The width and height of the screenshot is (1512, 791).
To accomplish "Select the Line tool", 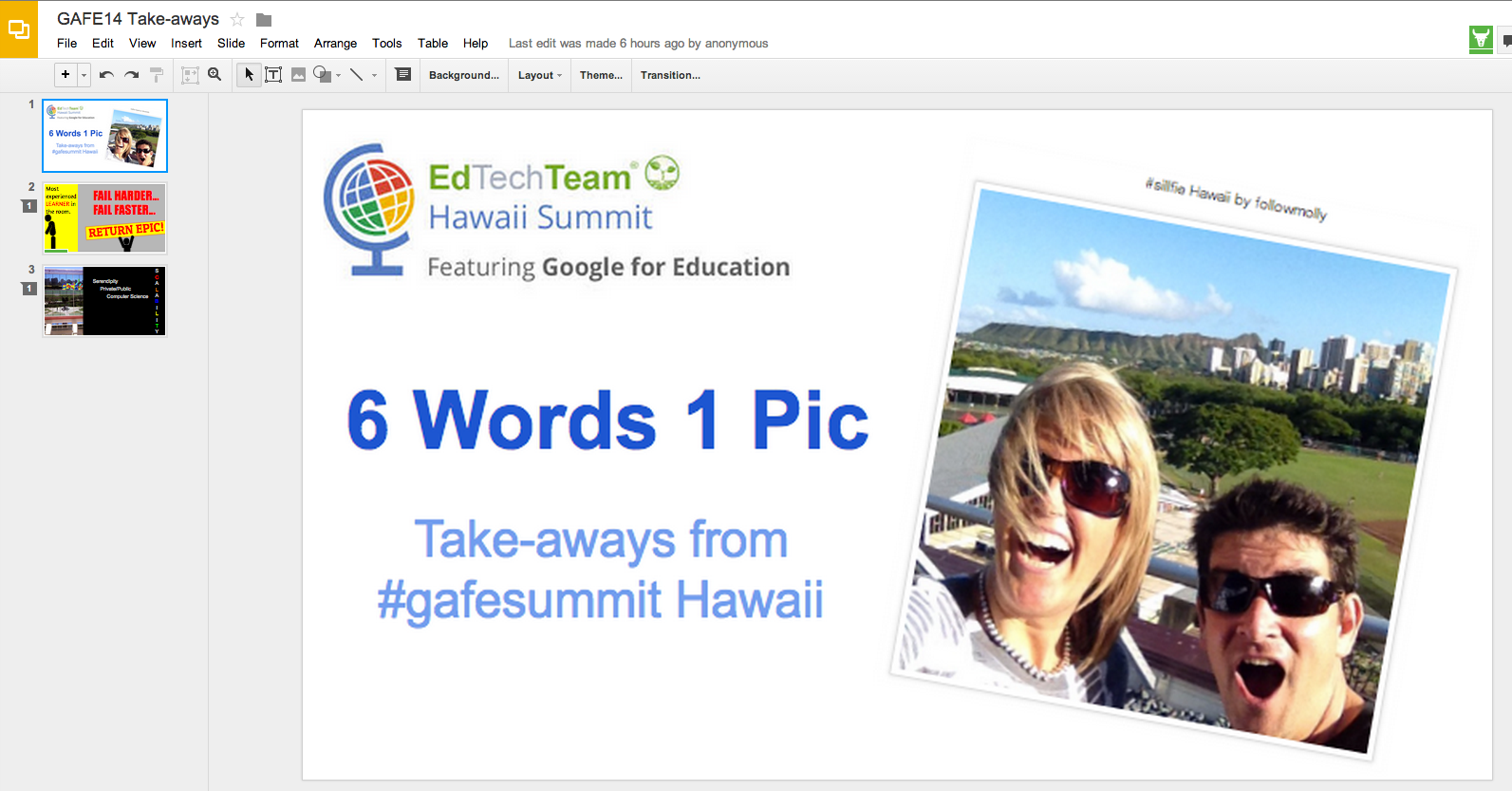I will pos(357,75).
